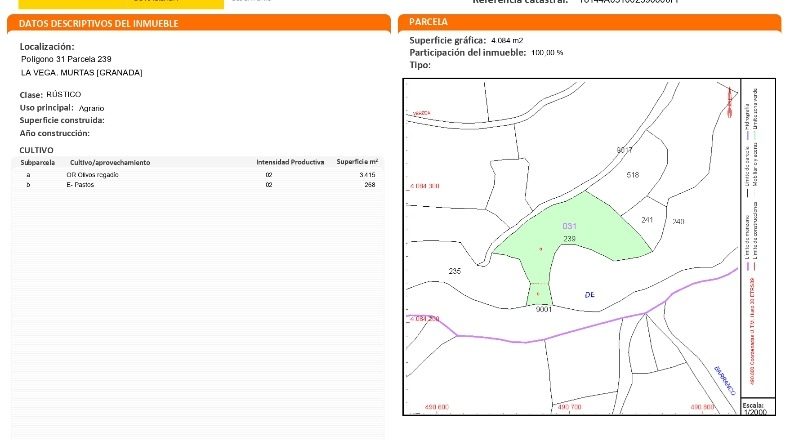The height and width of the screenshot is (440, 790).
Task: Click the purple manzana limit legend marker
Action: (x=749, y=265)
